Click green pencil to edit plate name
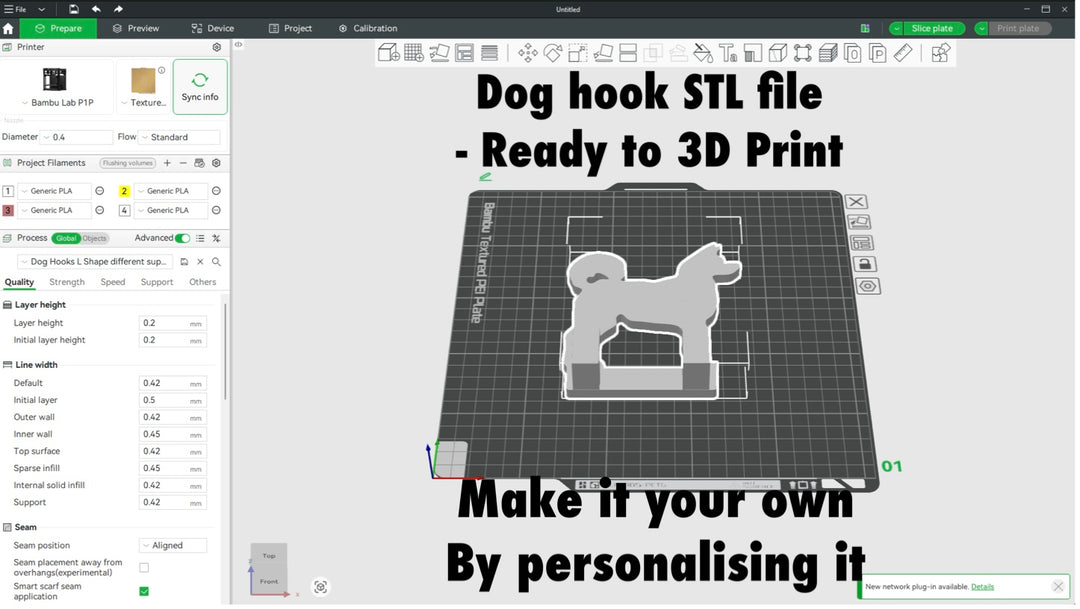This screenshot has height=609, width=1080. pos(486,177)
